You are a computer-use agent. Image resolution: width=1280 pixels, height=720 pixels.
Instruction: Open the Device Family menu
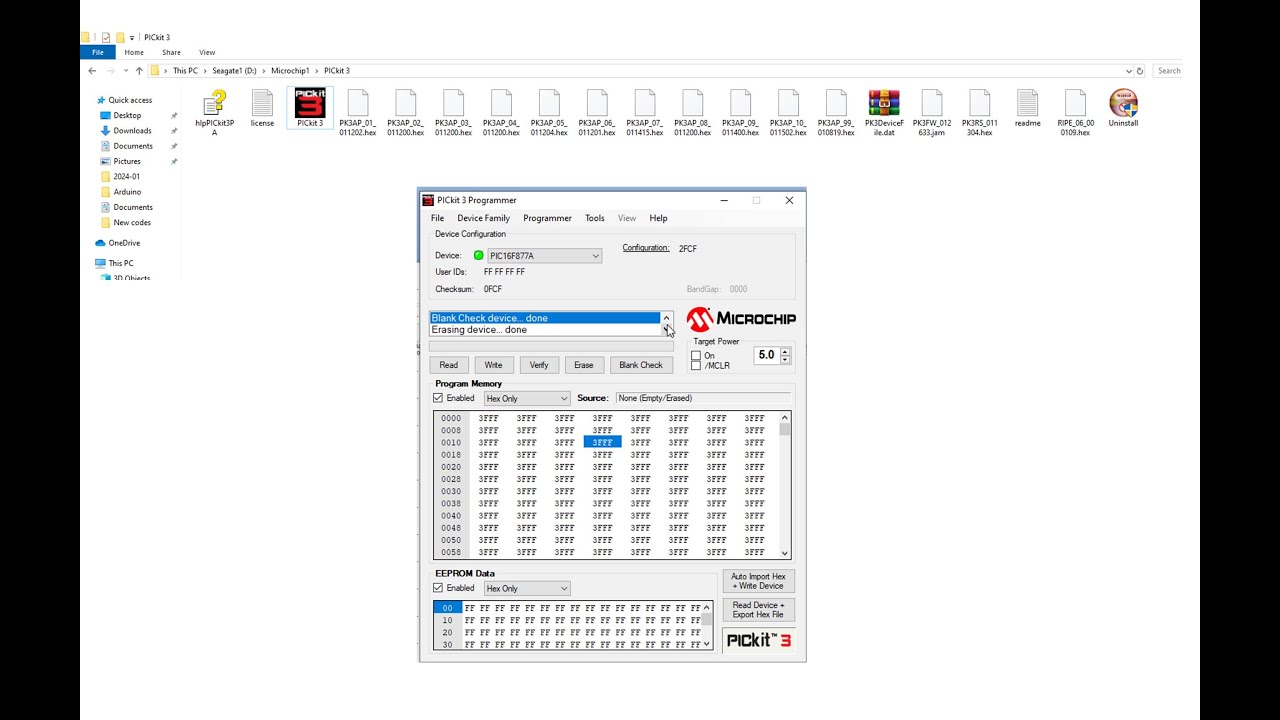(x=483, y=218)
